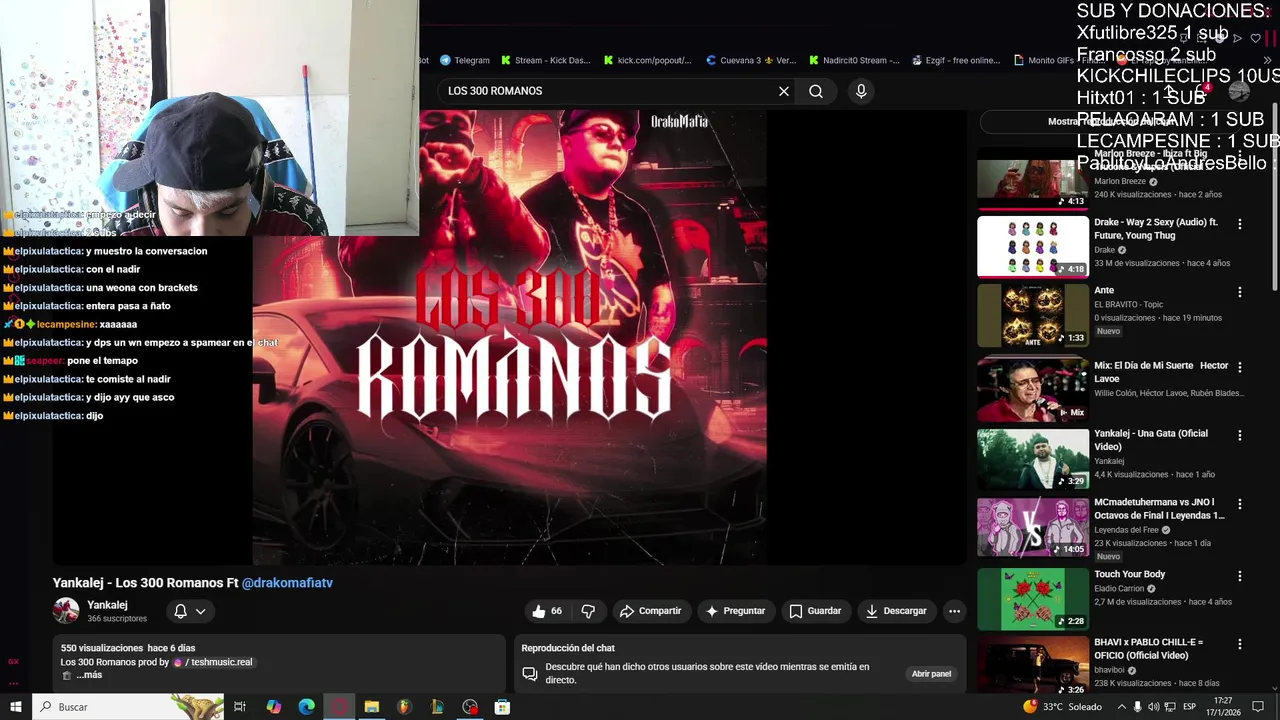Image resolution: width=1280 pixels, height=720 pixels.
Task: Open Yankalej Una Gata thumbnail
Action: click(1032, 459)
